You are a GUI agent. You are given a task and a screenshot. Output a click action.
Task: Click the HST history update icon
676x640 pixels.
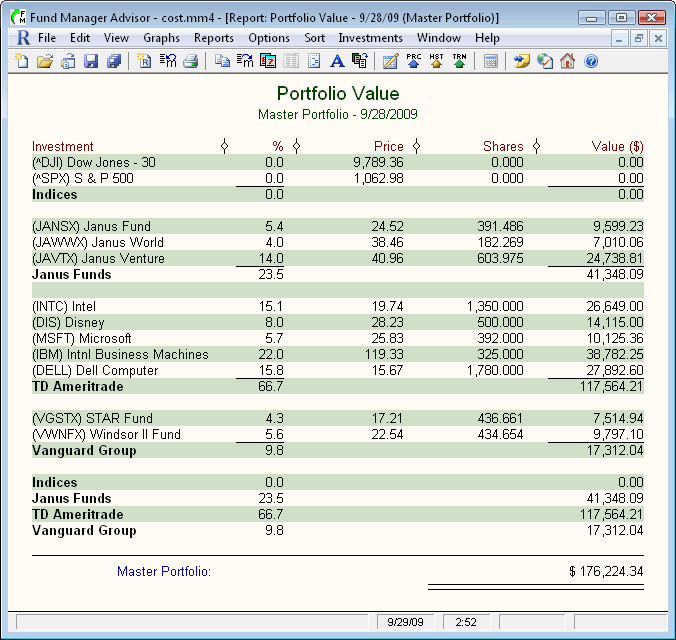point(436,61)
